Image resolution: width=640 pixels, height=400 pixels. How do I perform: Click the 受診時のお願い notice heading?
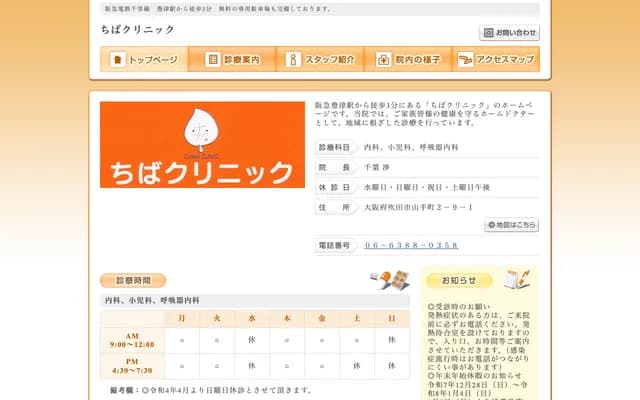tap(459, 307)
